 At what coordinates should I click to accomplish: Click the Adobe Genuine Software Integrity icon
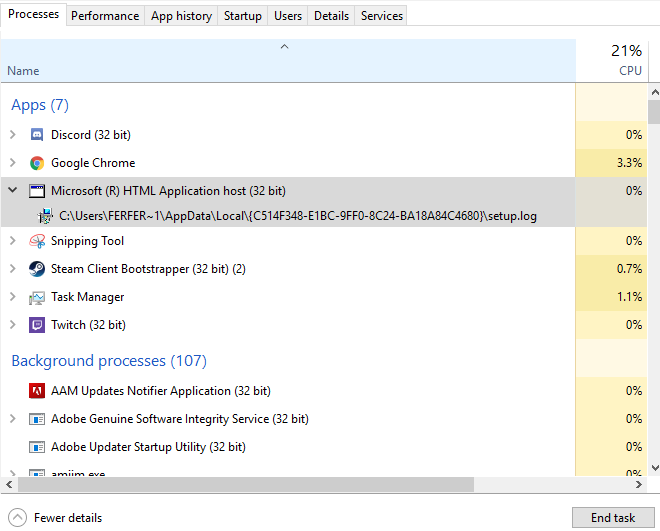tap(37, 419)
